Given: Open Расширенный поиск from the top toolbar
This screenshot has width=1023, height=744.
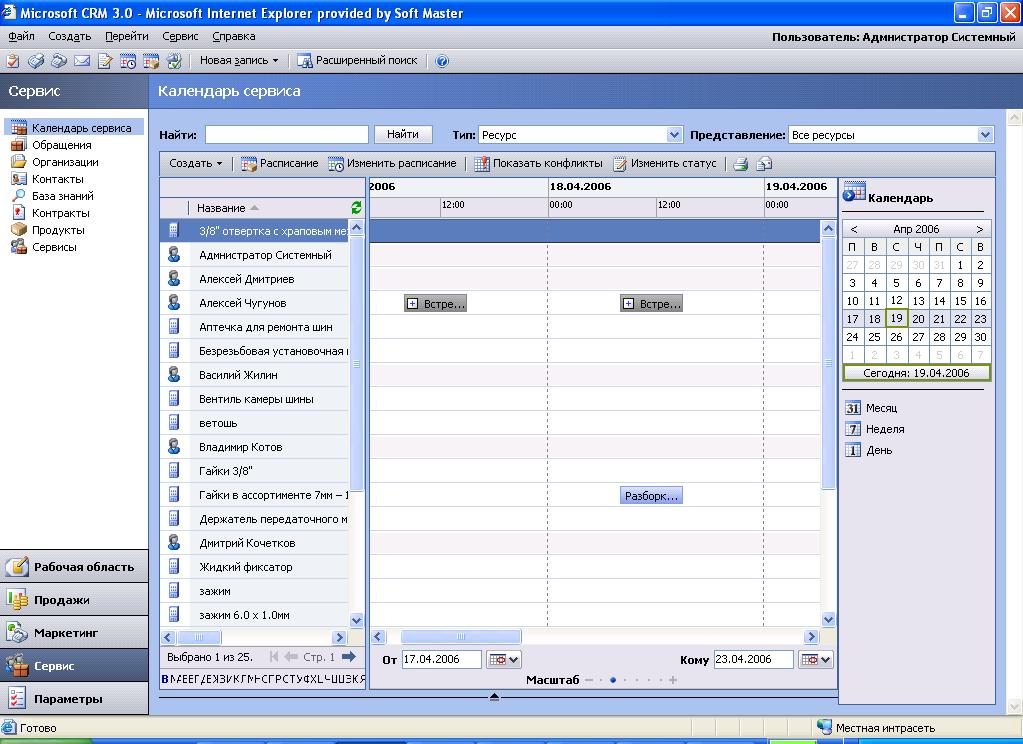Looking at the screenshot, I should click(357, 61).
